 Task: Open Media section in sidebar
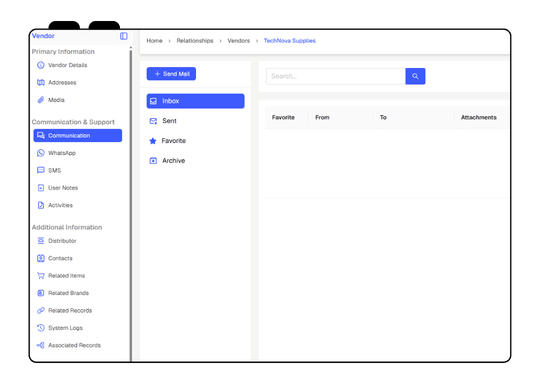(77, 100)
